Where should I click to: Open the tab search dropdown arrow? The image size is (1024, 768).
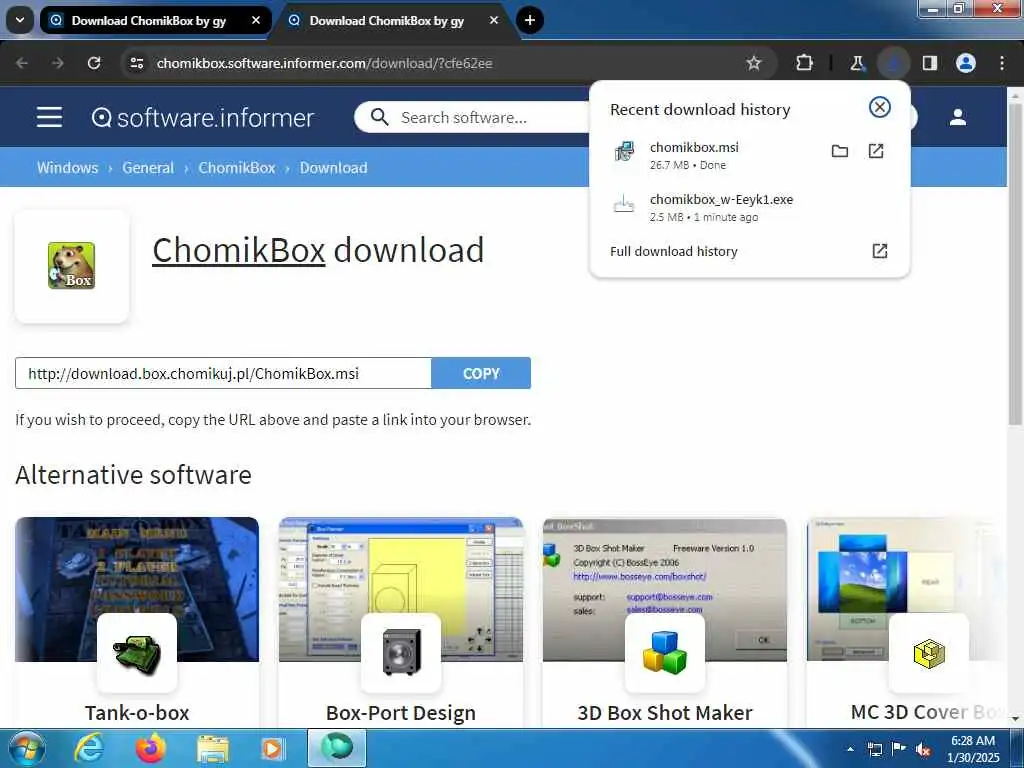click(x=20, y=20)
